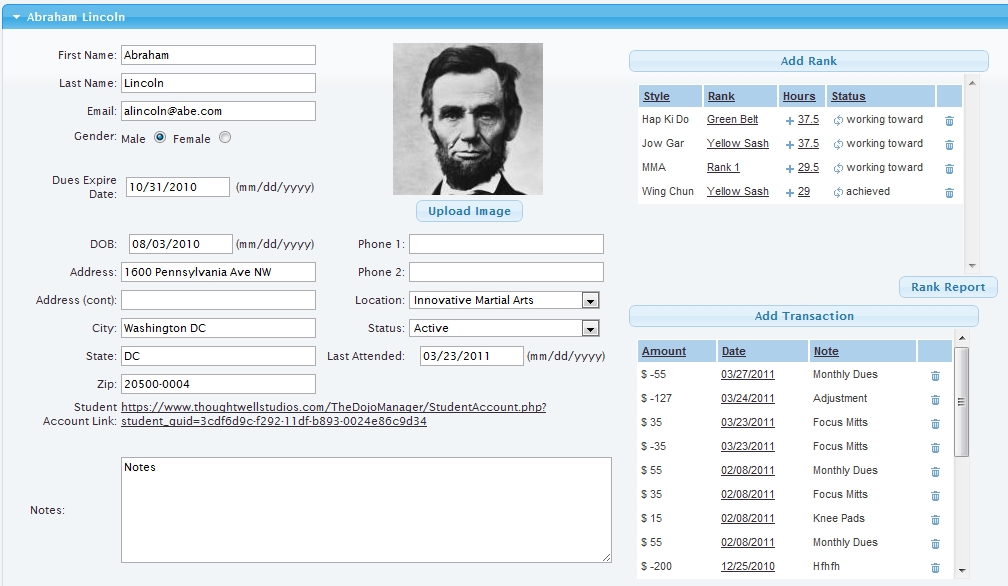Click the Abraham Lincoln photo
Viewport: 1008px width, 586px height.
(x=468, y=119)
